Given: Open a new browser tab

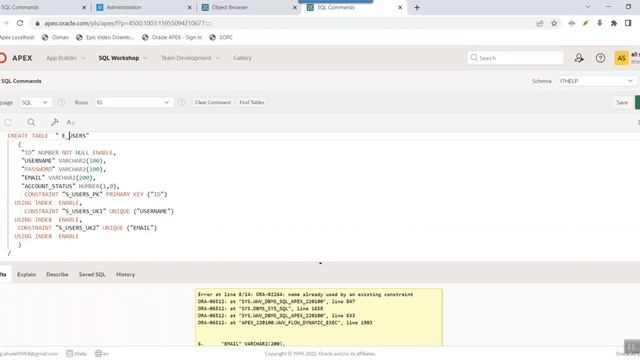Looking at the screenshot, I should click(417, 7).
